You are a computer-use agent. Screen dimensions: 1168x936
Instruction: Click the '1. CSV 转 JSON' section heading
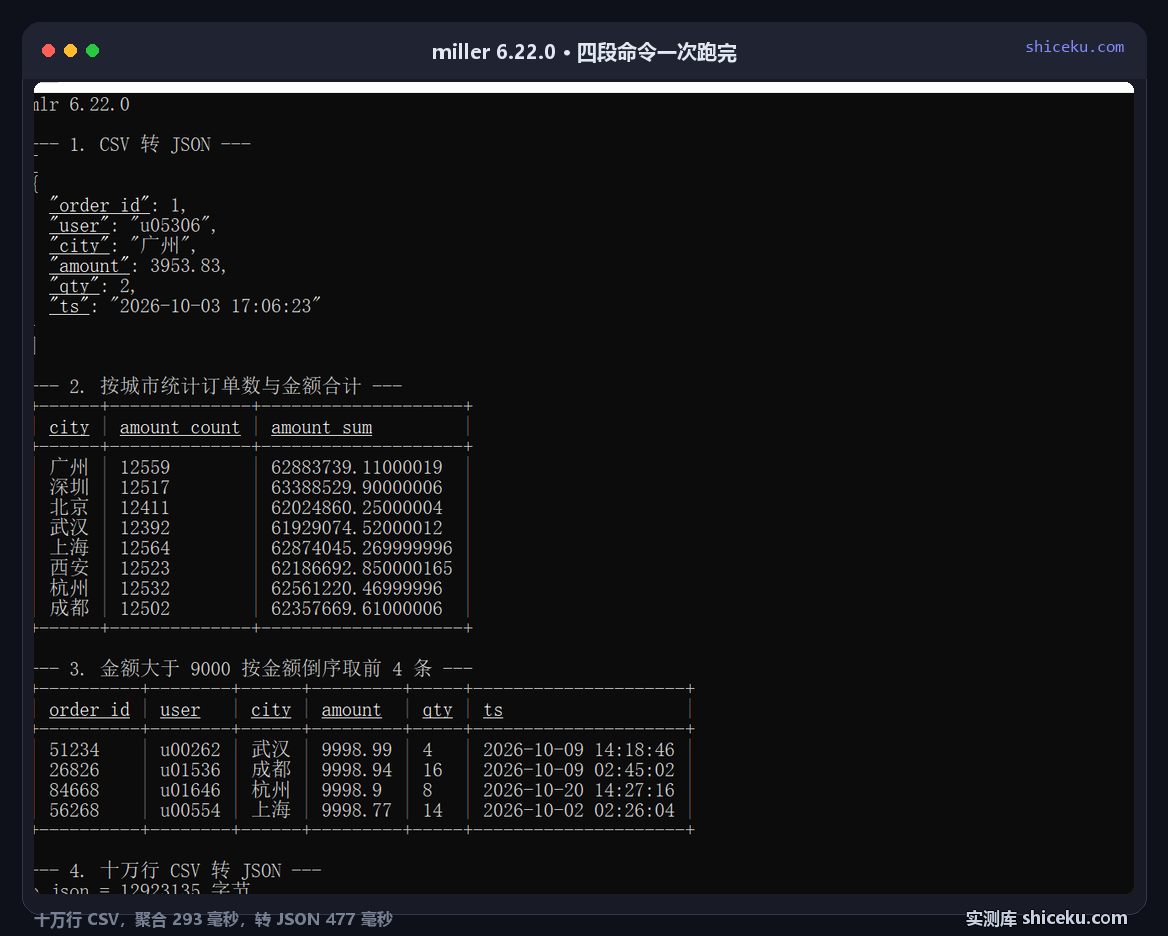[x=140, y=144]
